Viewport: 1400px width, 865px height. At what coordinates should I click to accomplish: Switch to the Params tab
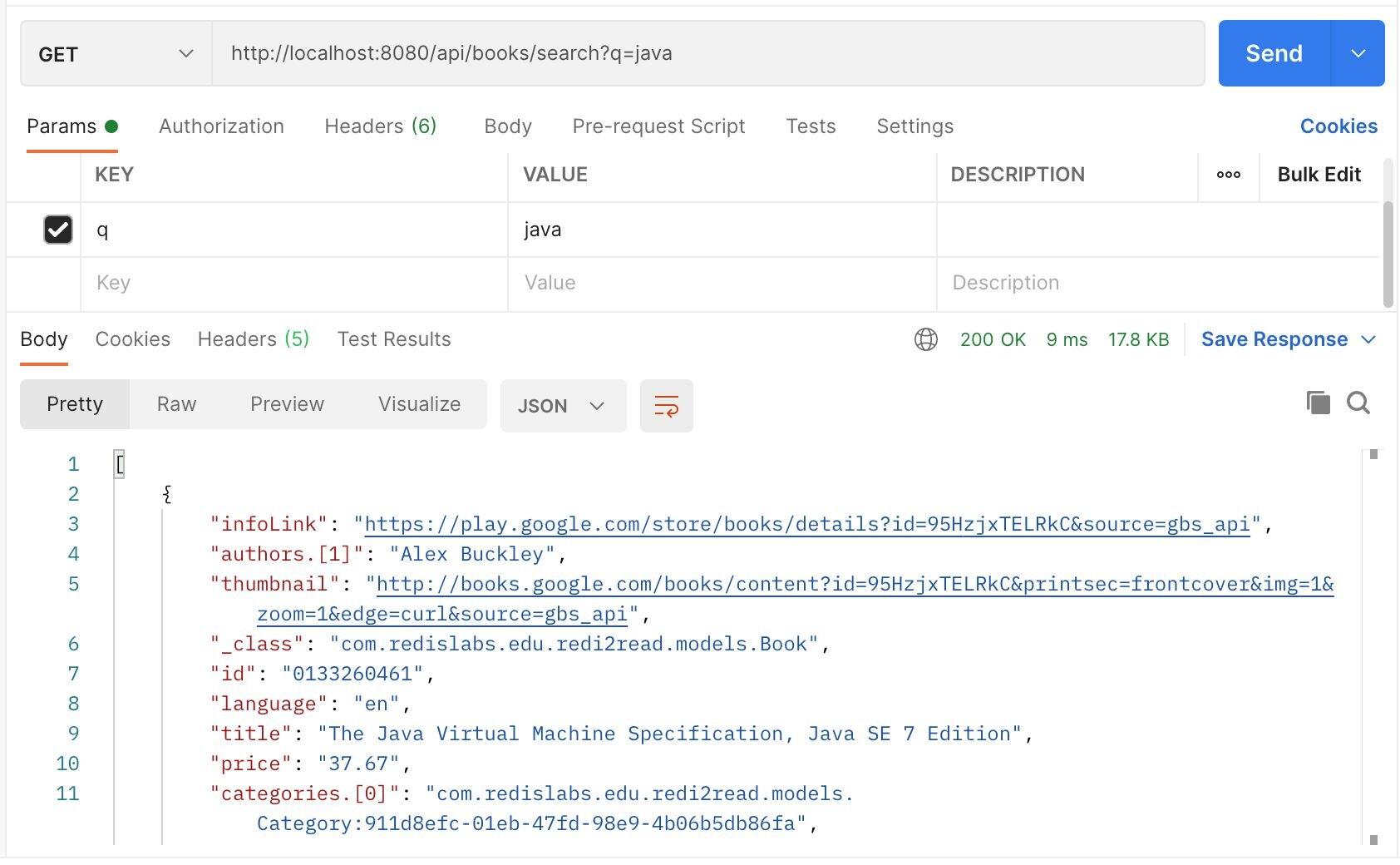click(x=71, y=126)
